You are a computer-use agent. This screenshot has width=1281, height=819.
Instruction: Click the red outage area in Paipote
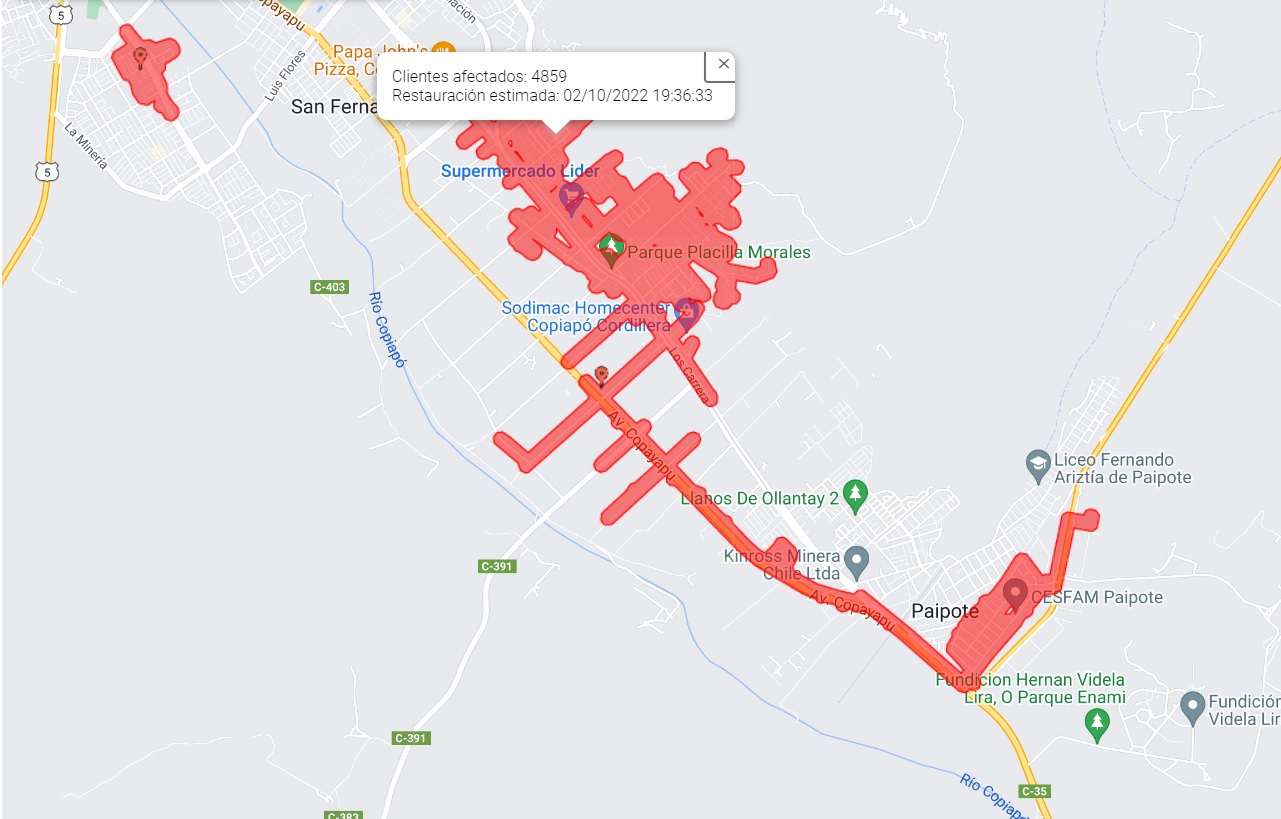1000,622
